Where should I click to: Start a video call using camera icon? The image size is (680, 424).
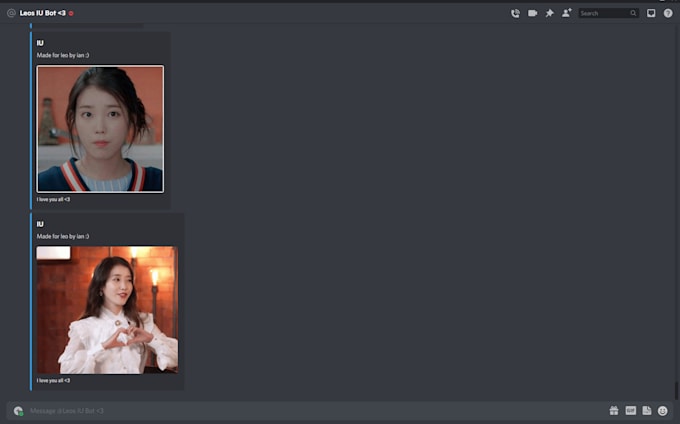pos(532,13)
